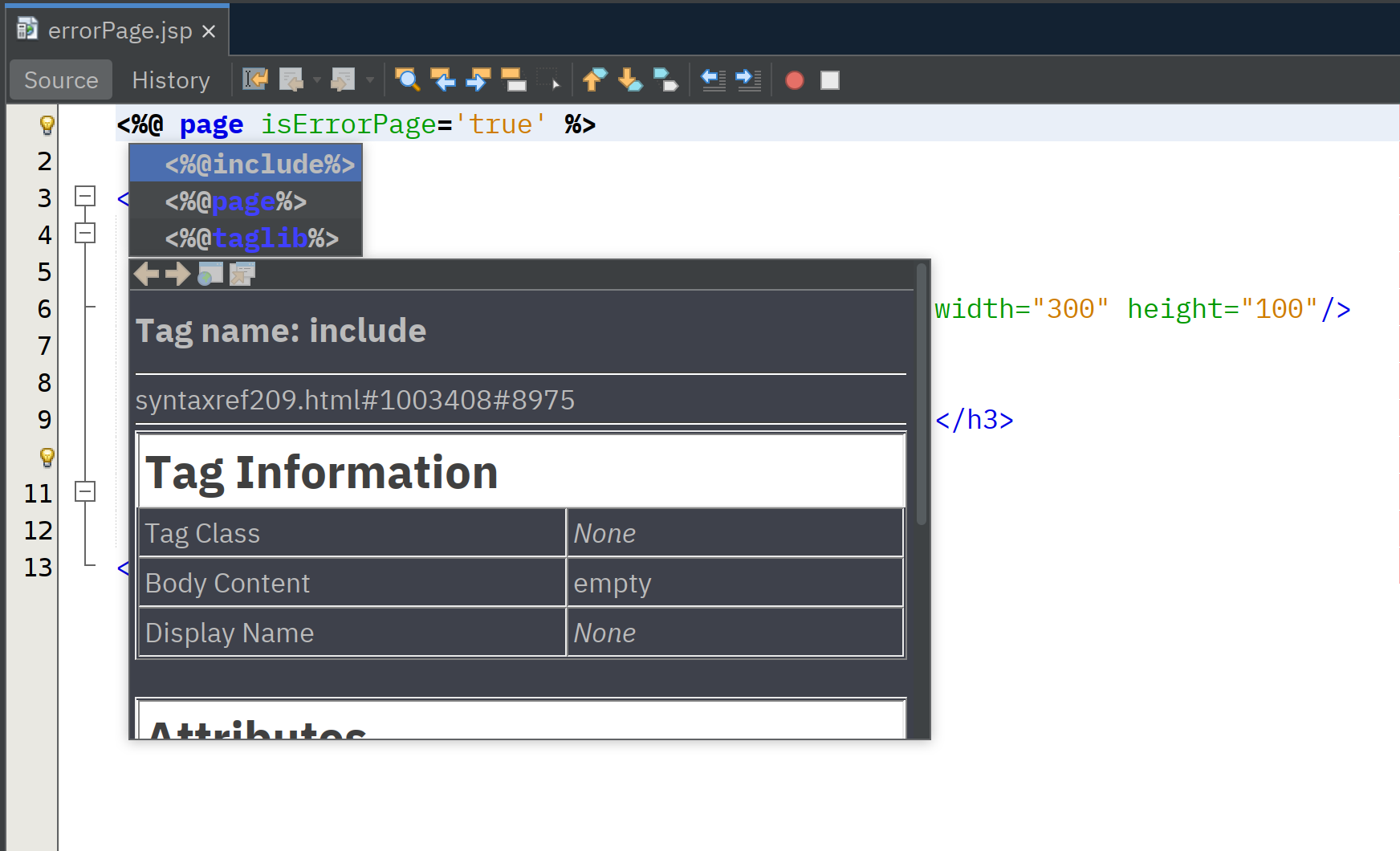This screenshot has height=851, width=1400.
Task: Switch to the Source view
Action: click(x=61, y=79)
